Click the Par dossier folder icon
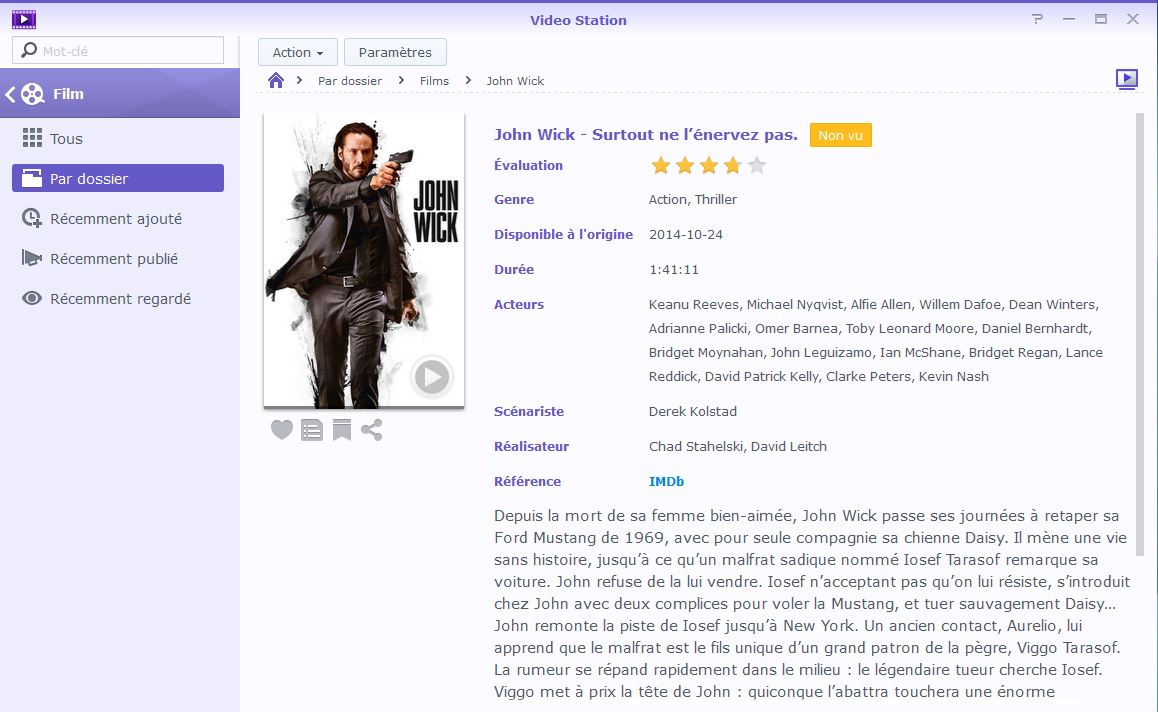The width and height of the screenshot is (1158, 712). tap(32, 178)
